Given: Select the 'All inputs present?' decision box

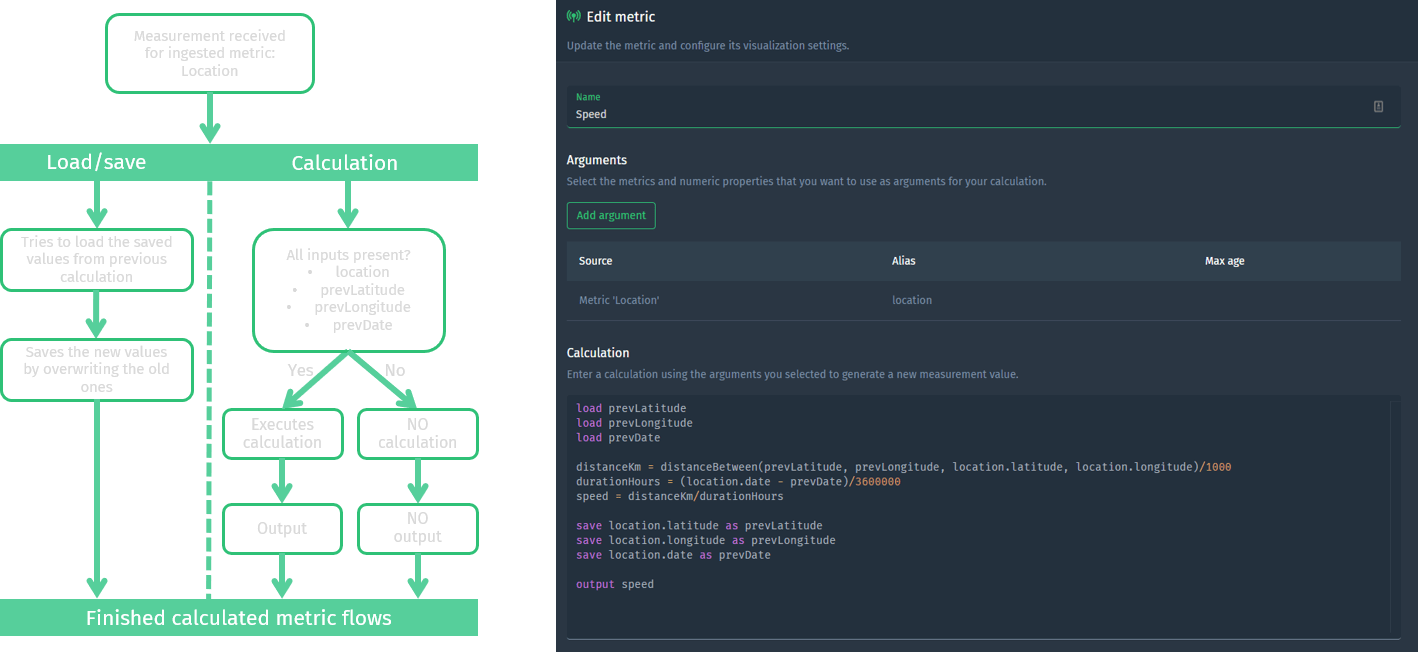Looking at the screenshot, I should click(348, 290).
